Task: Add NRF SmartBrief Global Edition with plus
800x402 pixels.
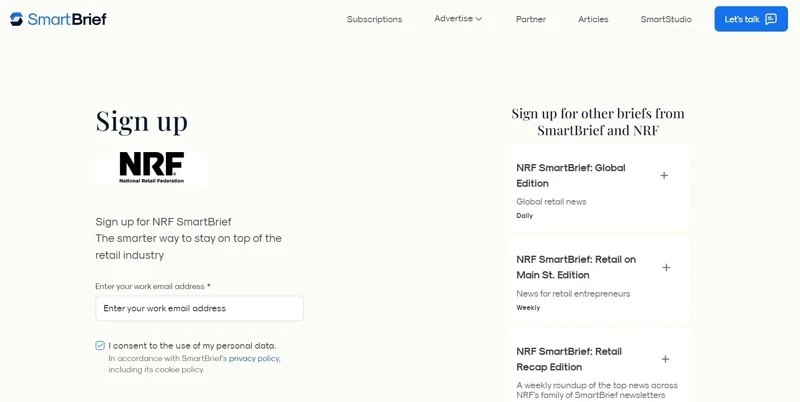Action: click(x=664, y=175)
